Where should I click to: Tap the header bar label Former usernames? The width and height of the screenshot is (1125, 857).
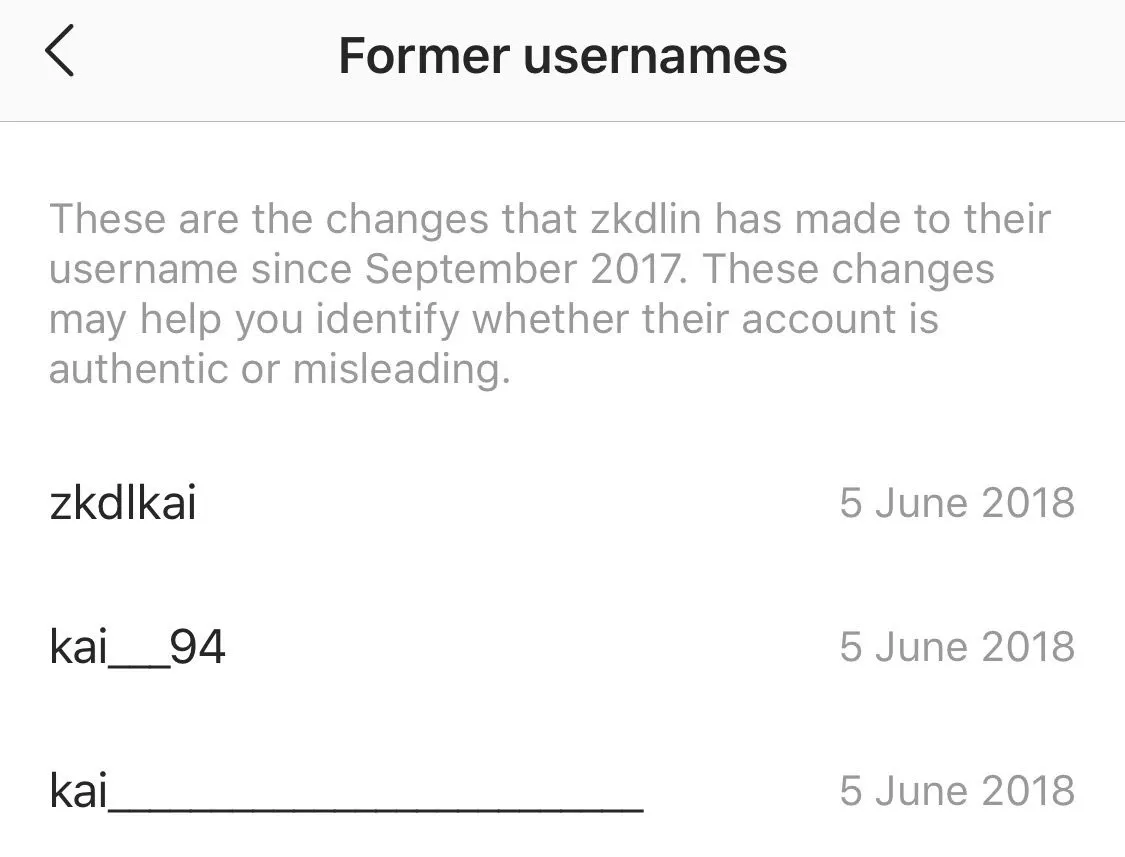click(x=562, y=56)
